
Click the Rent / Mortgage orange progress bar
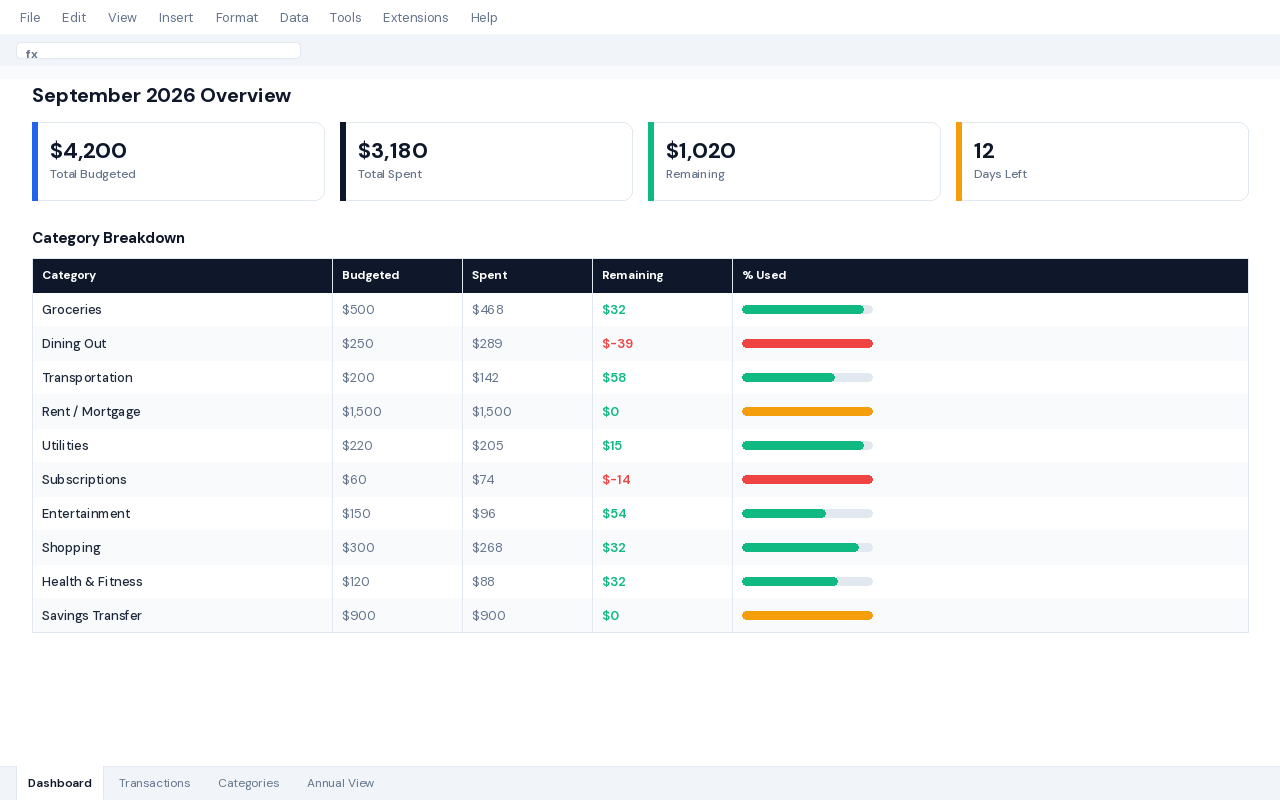tap(807, 412)
